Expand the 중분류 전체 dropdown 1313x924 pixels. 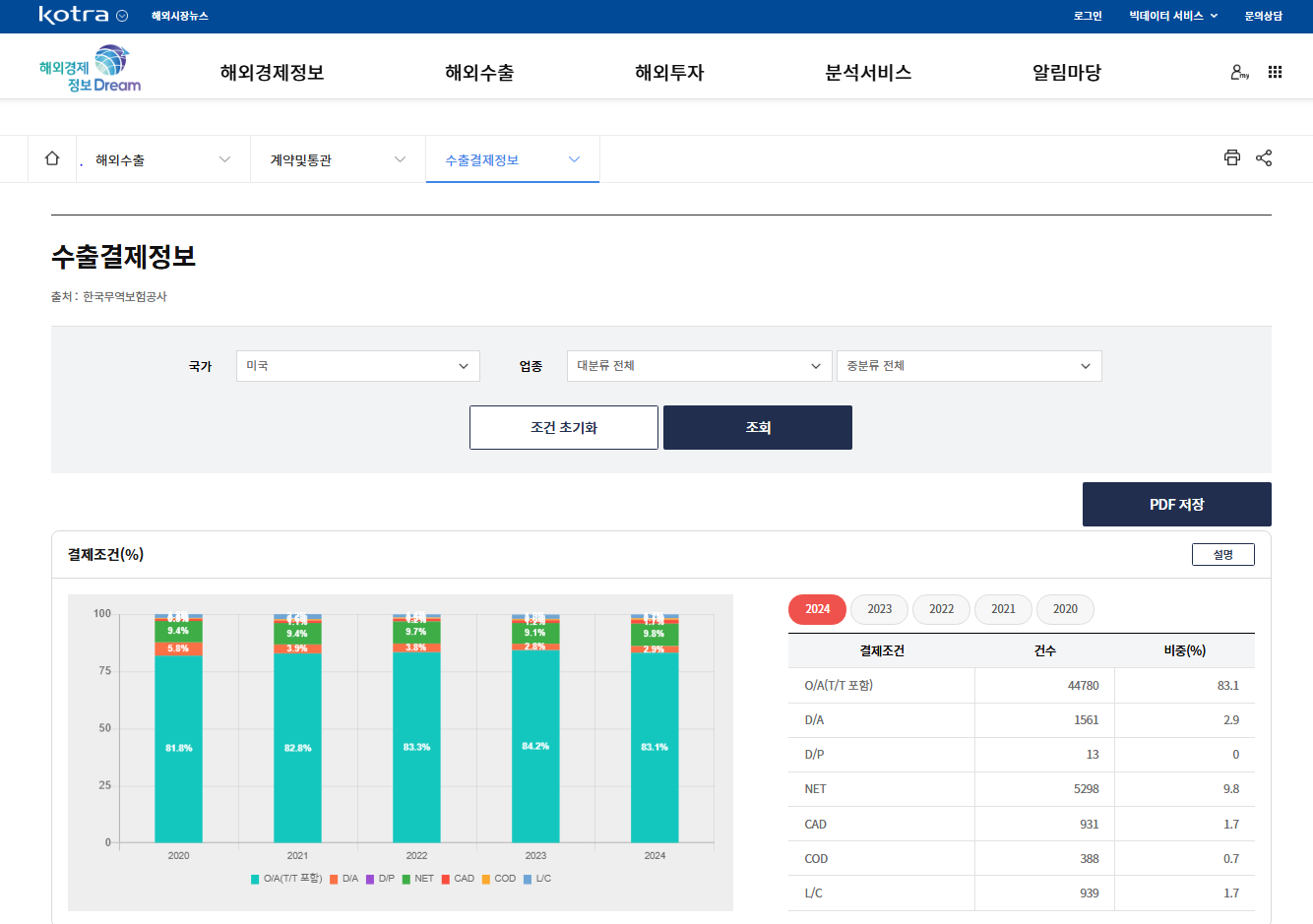click(x=969, y=366)
